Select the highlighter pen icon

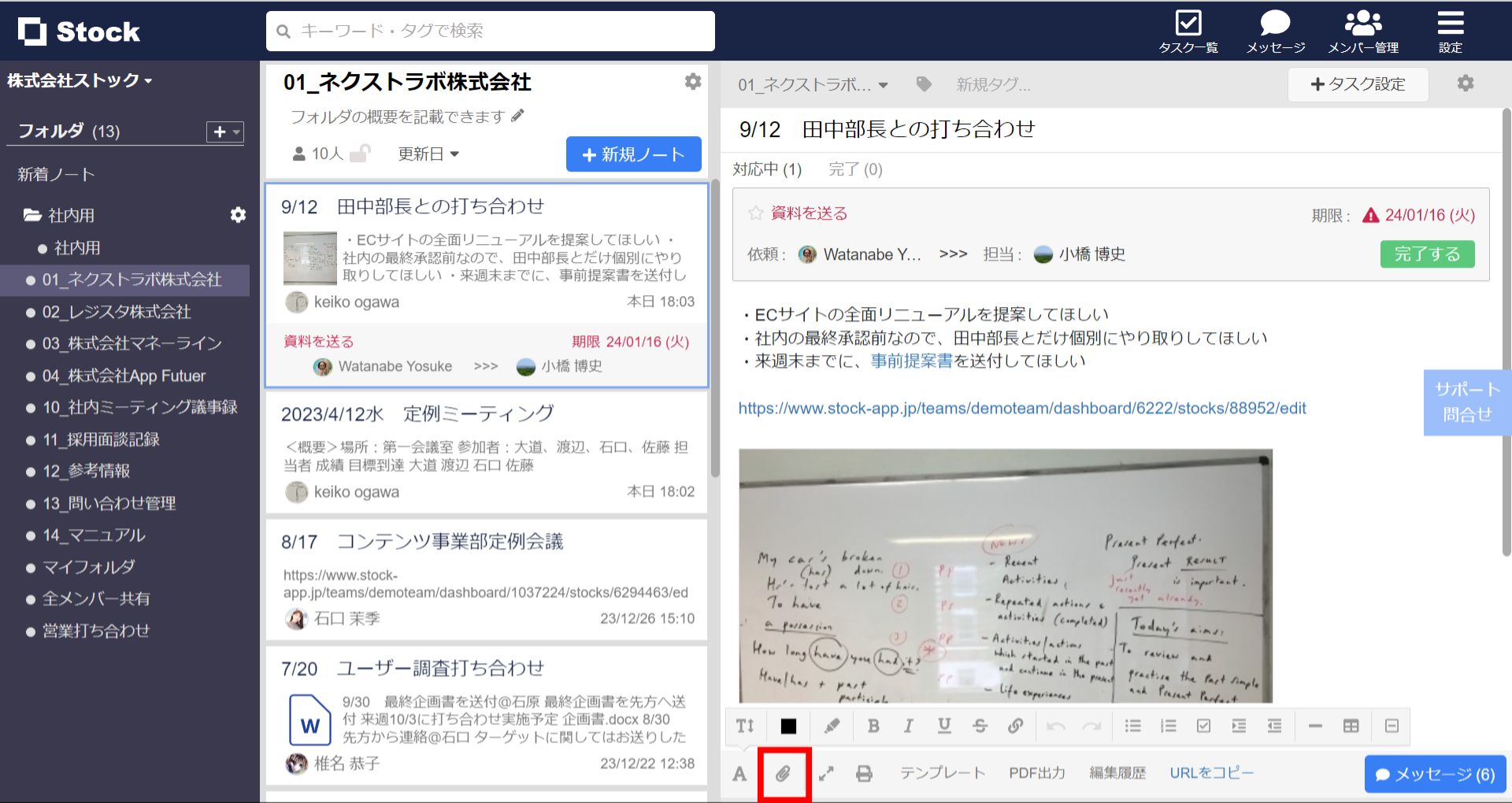click(832, 726)
